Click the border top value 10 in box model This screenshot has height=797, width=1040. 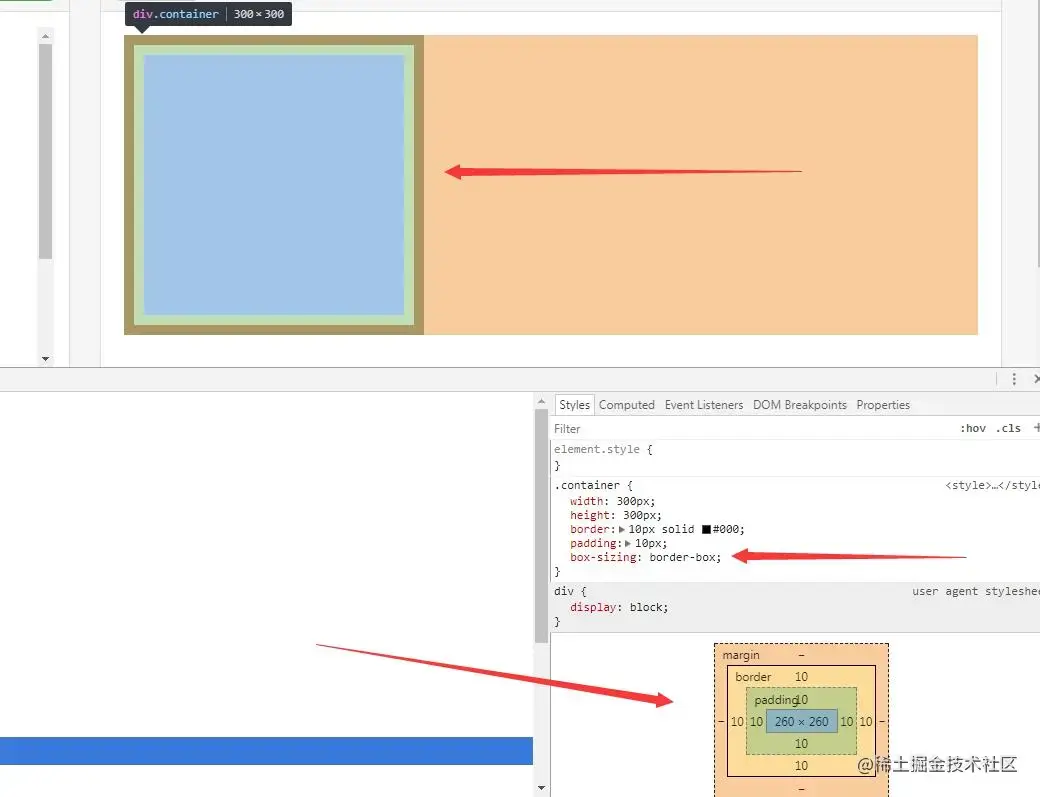coord(801,677)
